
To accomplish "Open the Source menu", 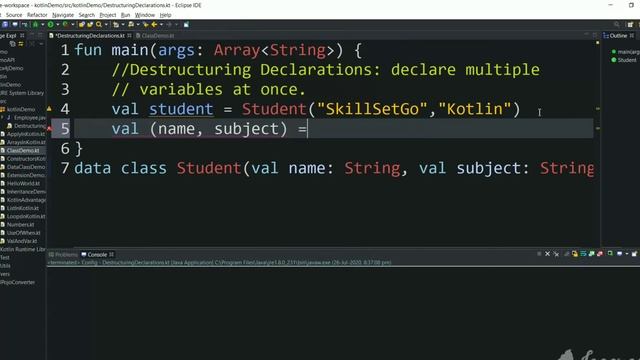I will pyautogui.click(x=14, y=15).
